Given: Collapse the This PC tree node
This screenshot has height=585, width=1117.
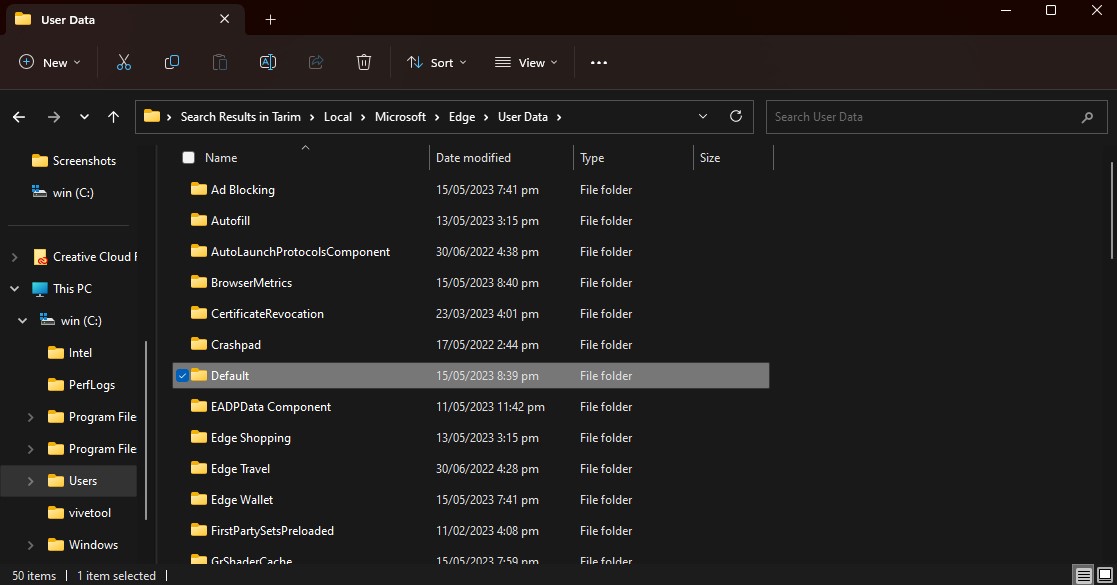Looking at the screenshot, I should coord(14,289).
